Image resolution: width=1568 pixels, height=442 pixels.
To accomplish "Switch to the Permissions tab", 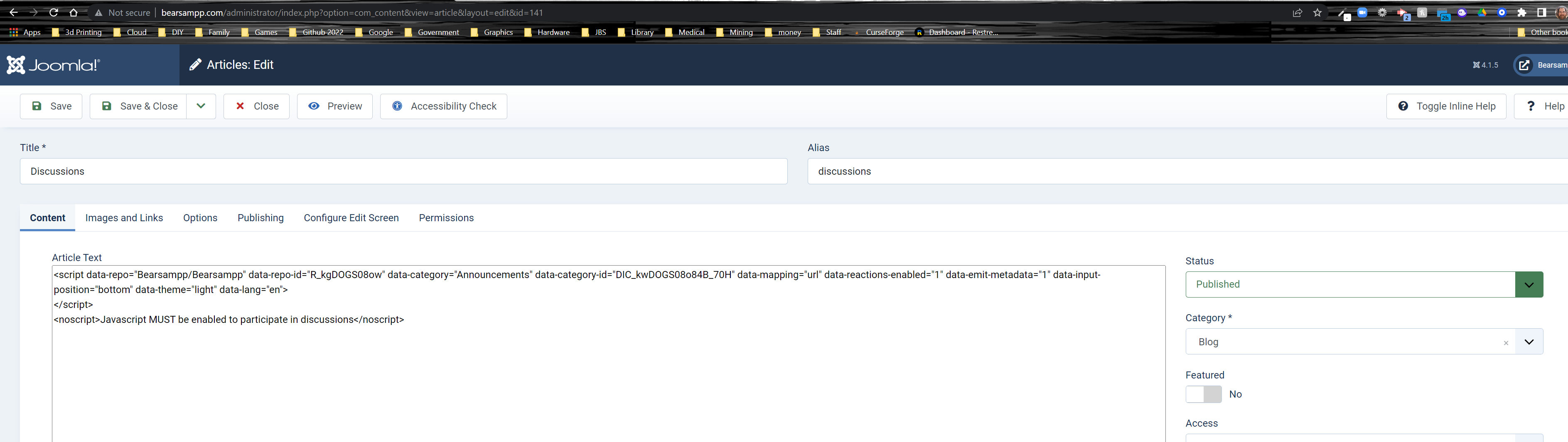I will 445,217.
